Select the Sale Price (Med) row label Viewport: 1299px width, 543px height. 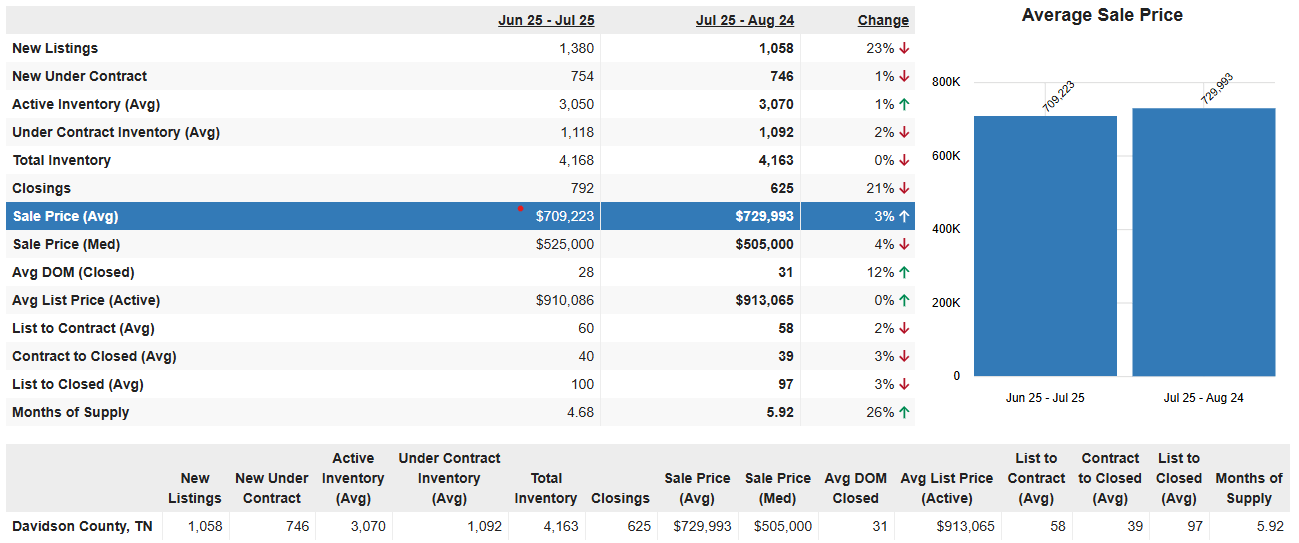[66, 244]
